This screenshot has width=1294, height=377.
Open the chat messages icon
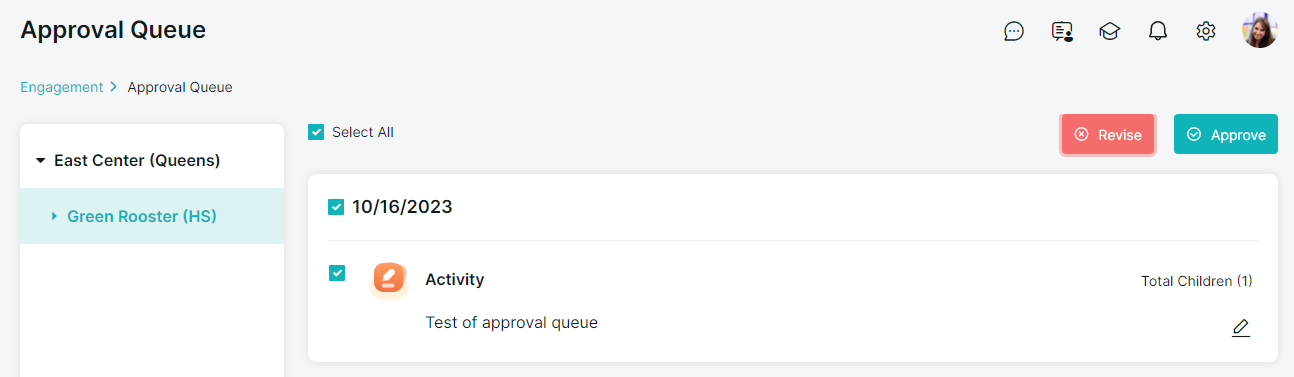(x=1014, y=31)
